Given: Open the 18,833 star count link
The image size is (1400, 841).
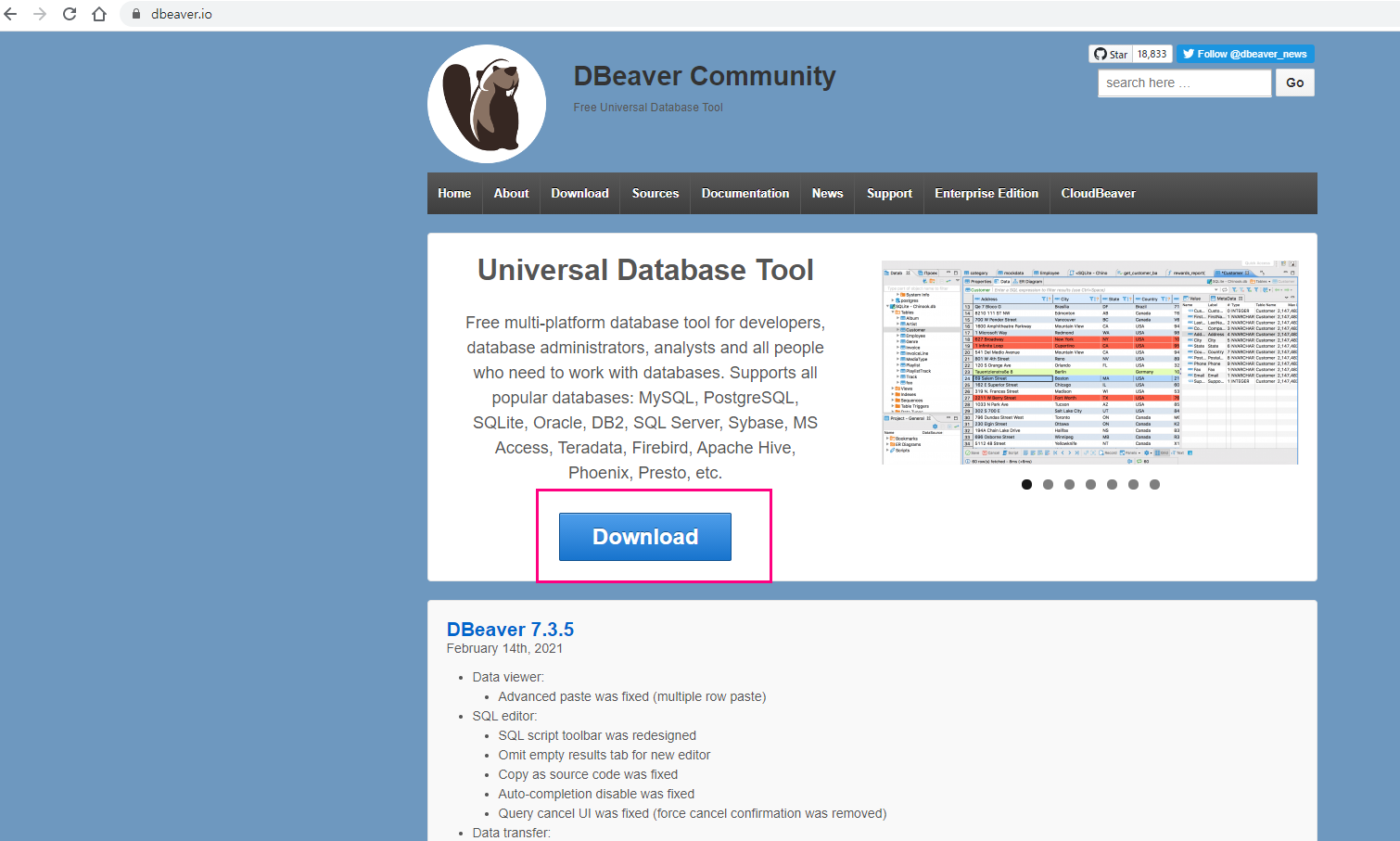Looking at the screenshot, I should (x=1152, y=54).
